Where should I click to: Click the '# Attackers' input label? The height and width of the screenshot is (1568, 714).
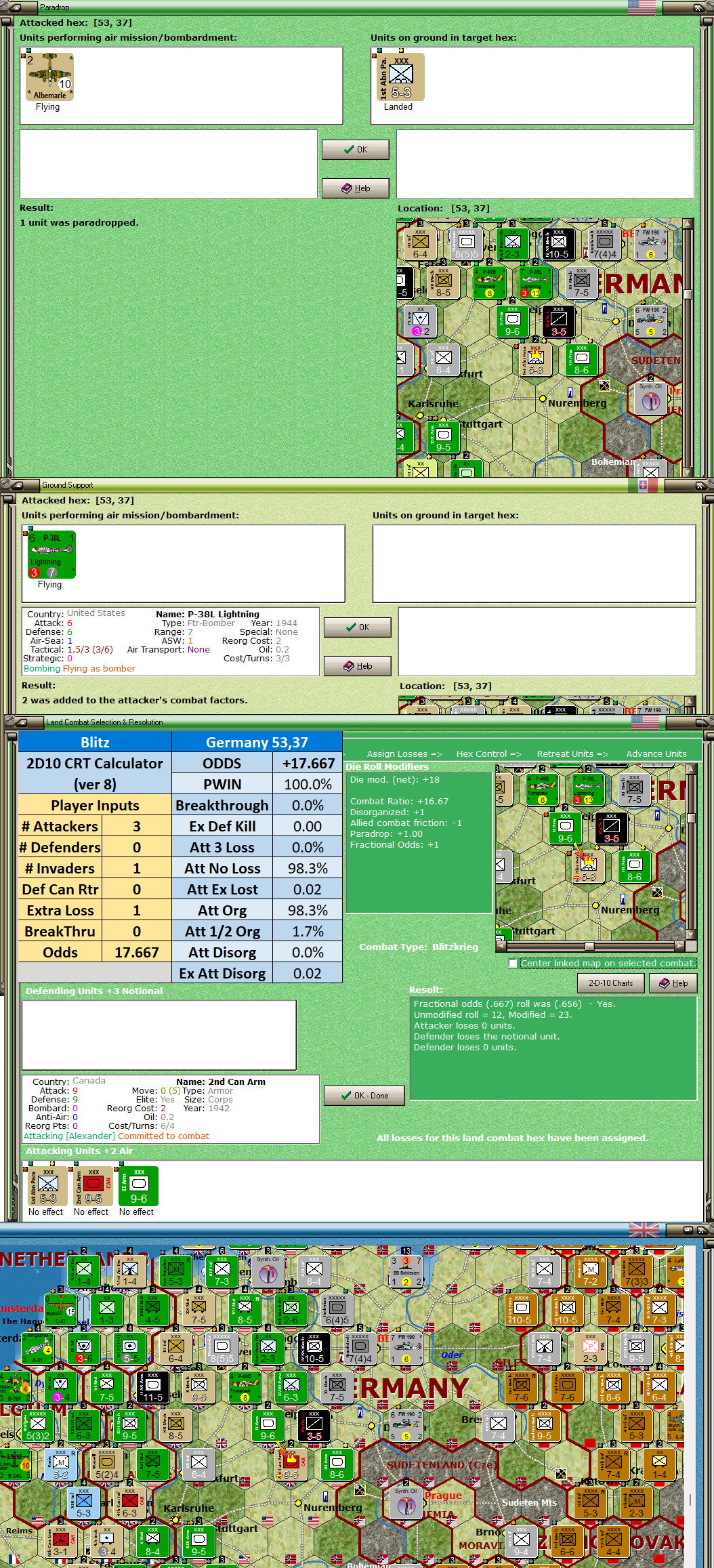60,826
